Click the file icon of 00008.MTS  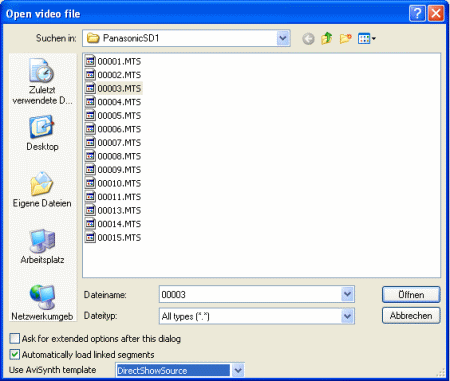[90, 156]
